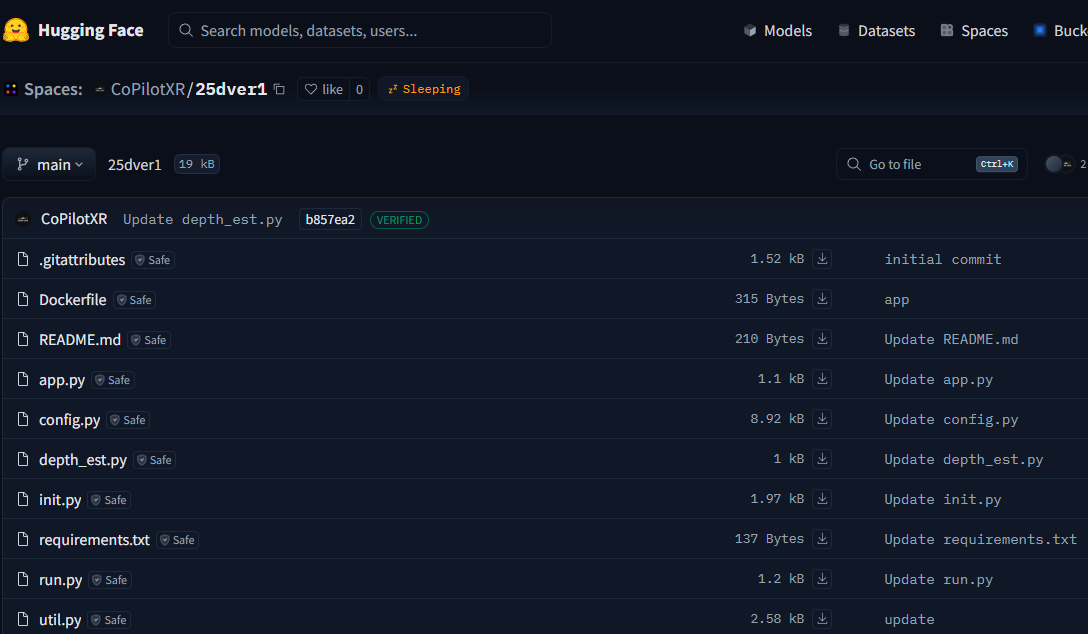The image size is (1088, 634).
Task: Open the depth_est.py file
Action: (x=83, y=460)
